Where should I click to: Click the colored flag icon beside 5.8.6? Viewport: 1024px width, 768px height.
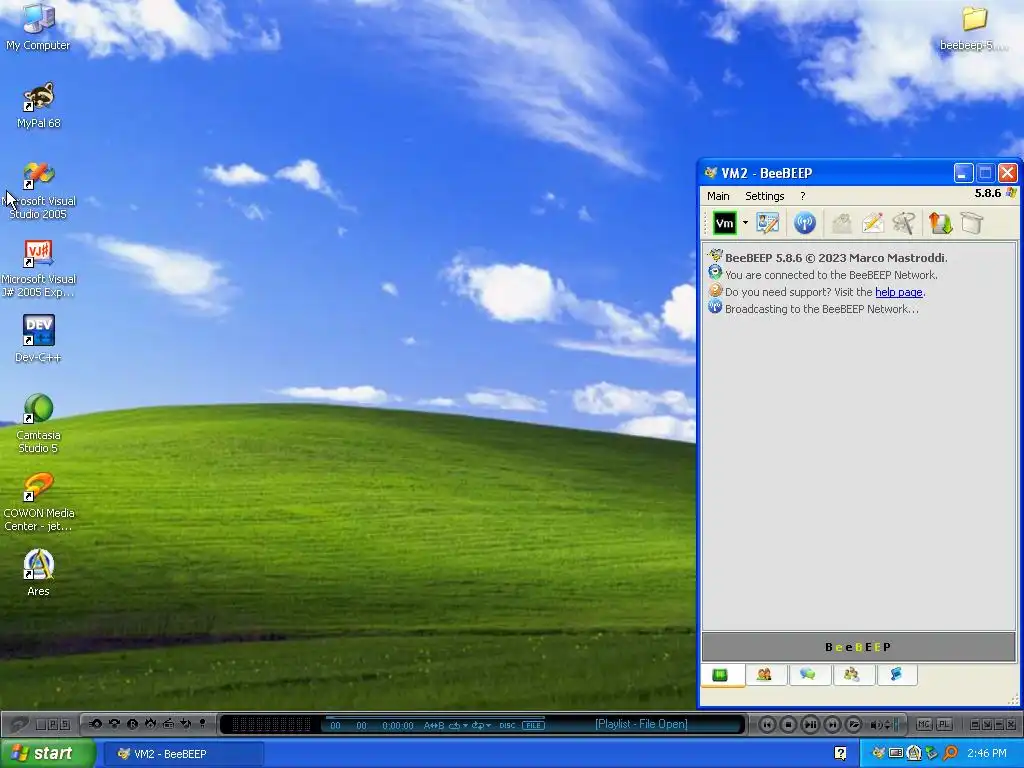pos(1011,193)
